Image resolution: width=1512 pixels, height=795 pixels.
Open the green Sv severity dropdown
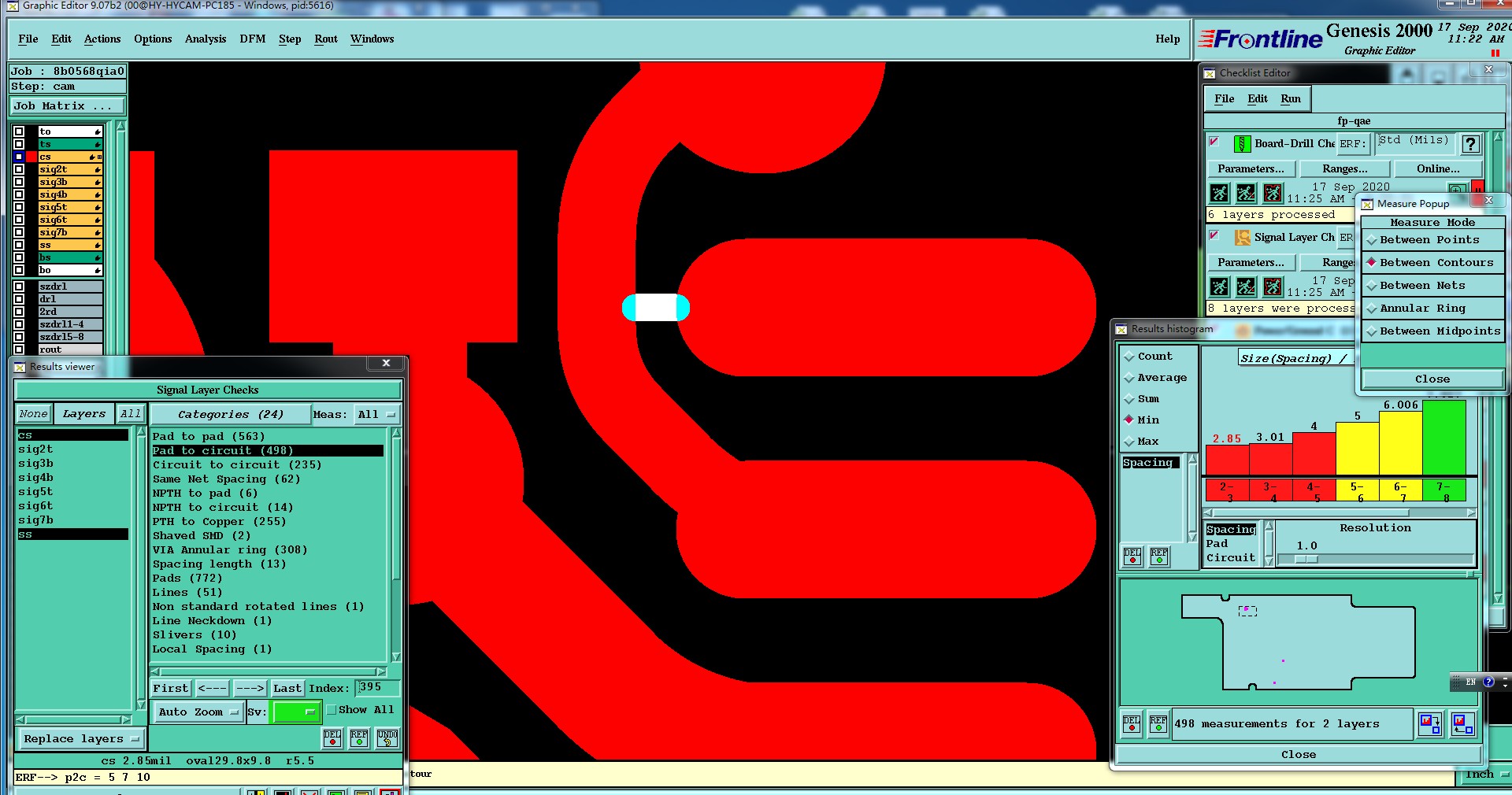point(295,712)
